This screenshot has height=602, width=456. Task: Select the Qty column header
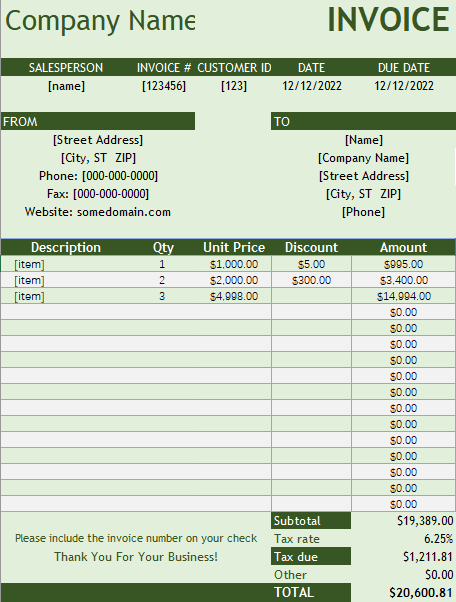click(163, 247)
